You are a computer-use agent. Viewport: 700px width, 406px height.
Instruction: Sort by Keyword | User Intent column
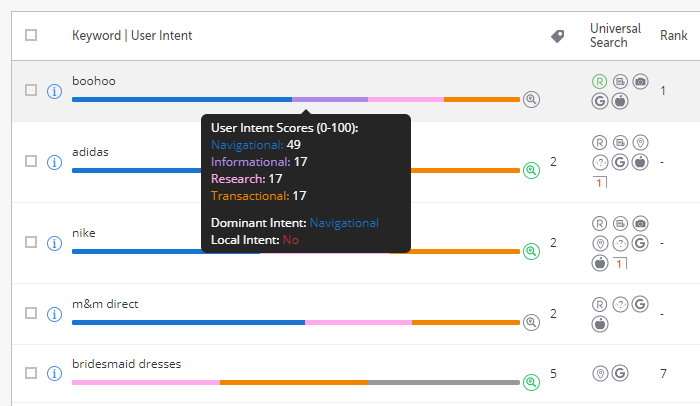[132, 36]
